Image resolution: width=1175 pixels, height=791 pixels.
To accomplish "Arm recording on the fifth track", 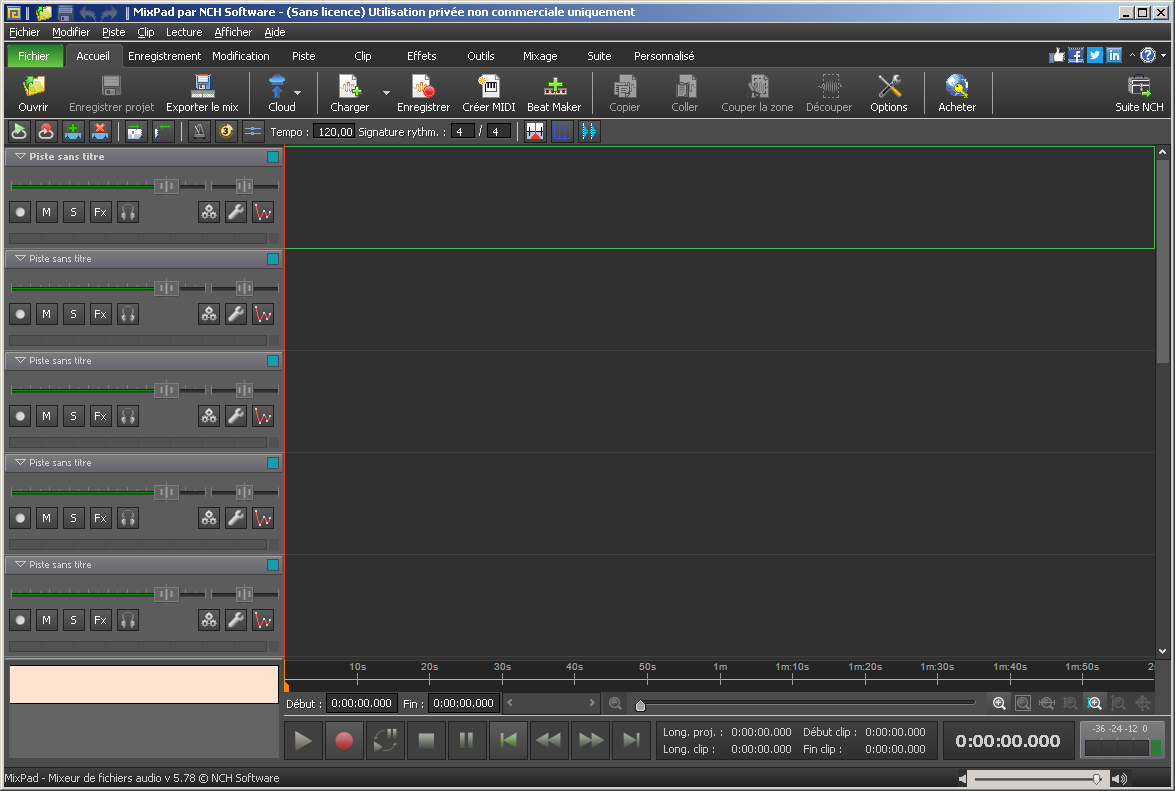I will pyautogui.click(x=20, y=619).
